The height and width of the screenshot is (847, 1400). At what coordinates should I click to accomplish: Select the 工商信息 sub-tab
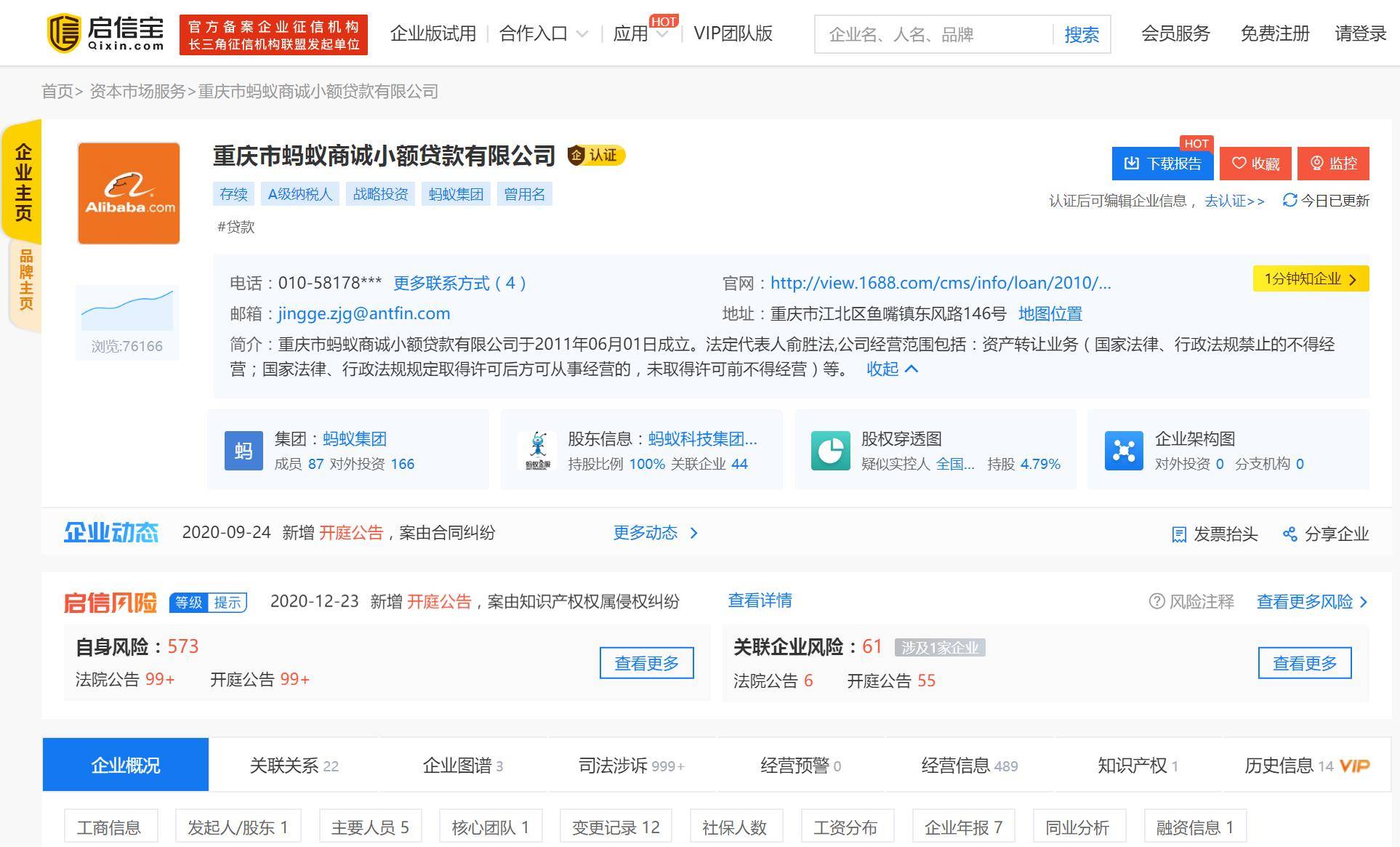pyautogui.click(x=110, y=827)
